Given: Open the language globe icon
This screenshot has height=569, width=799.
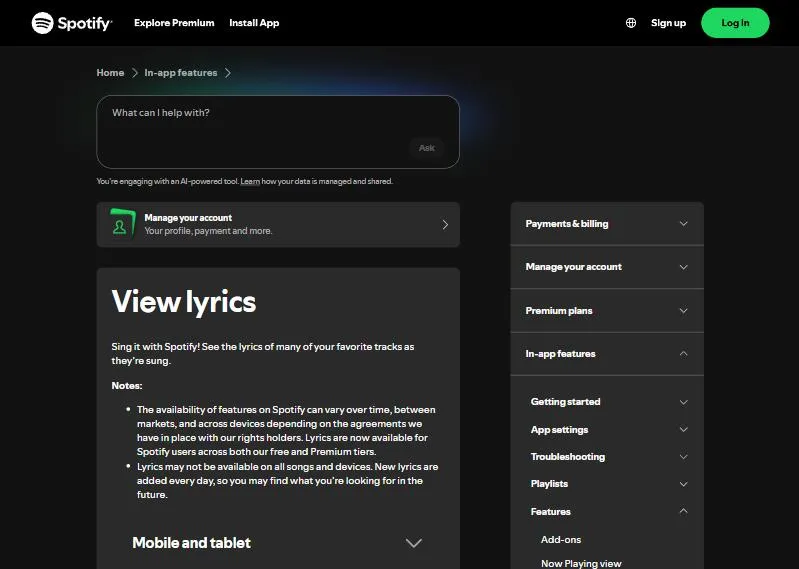Looking at the screenshot, I should pyautogui.click(x=631, y=23).
